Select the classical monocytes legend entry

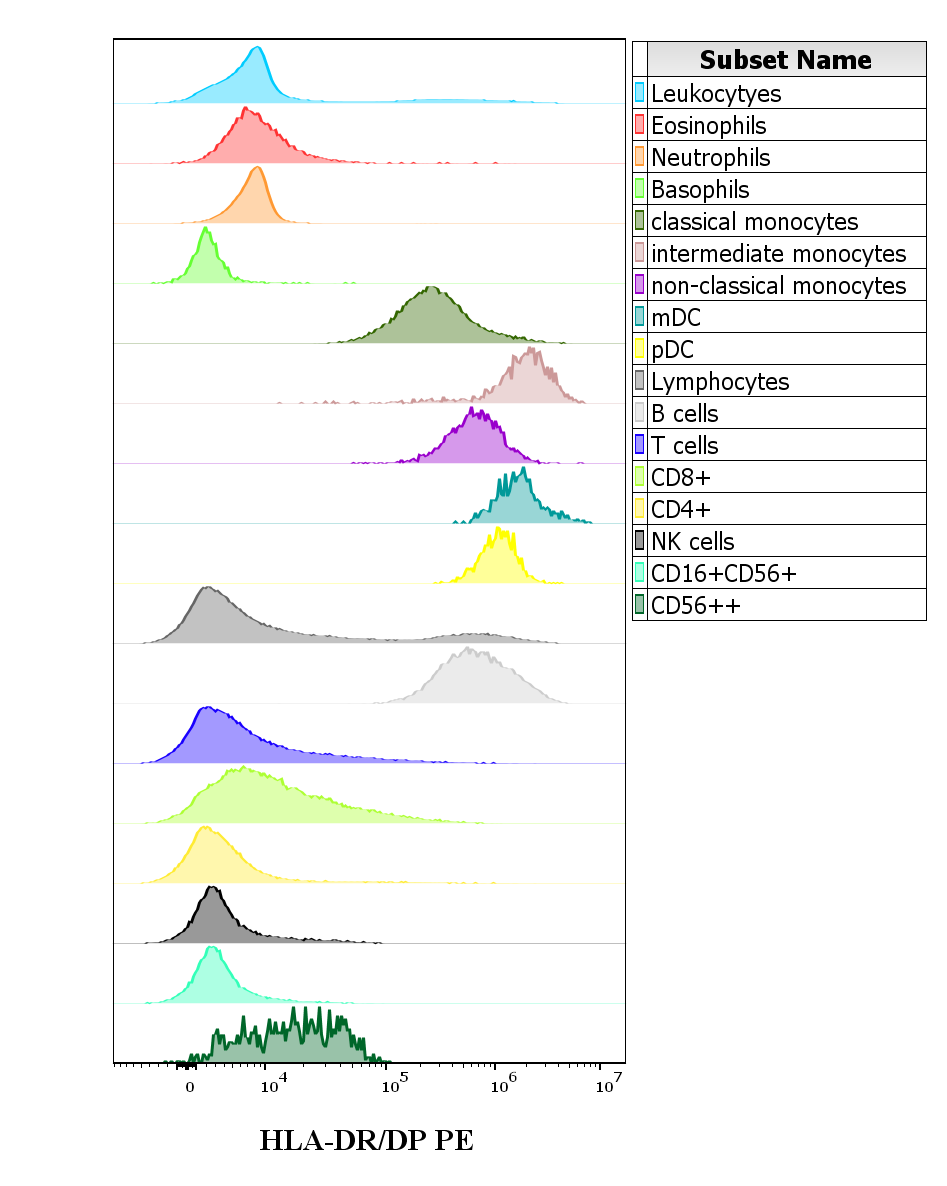754,222
